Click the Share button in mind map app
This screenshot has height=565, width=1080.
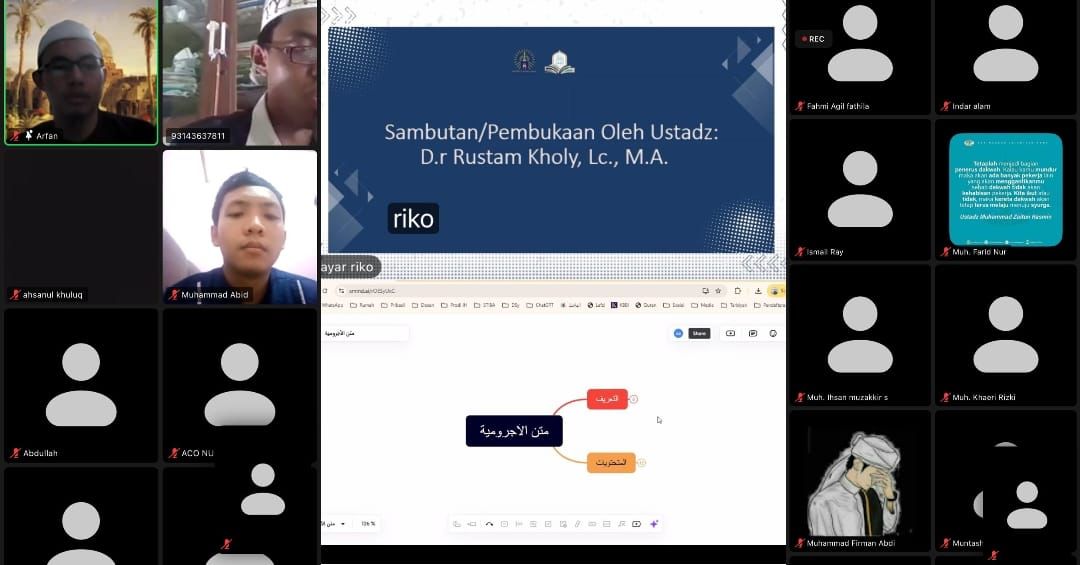[699, 333]
